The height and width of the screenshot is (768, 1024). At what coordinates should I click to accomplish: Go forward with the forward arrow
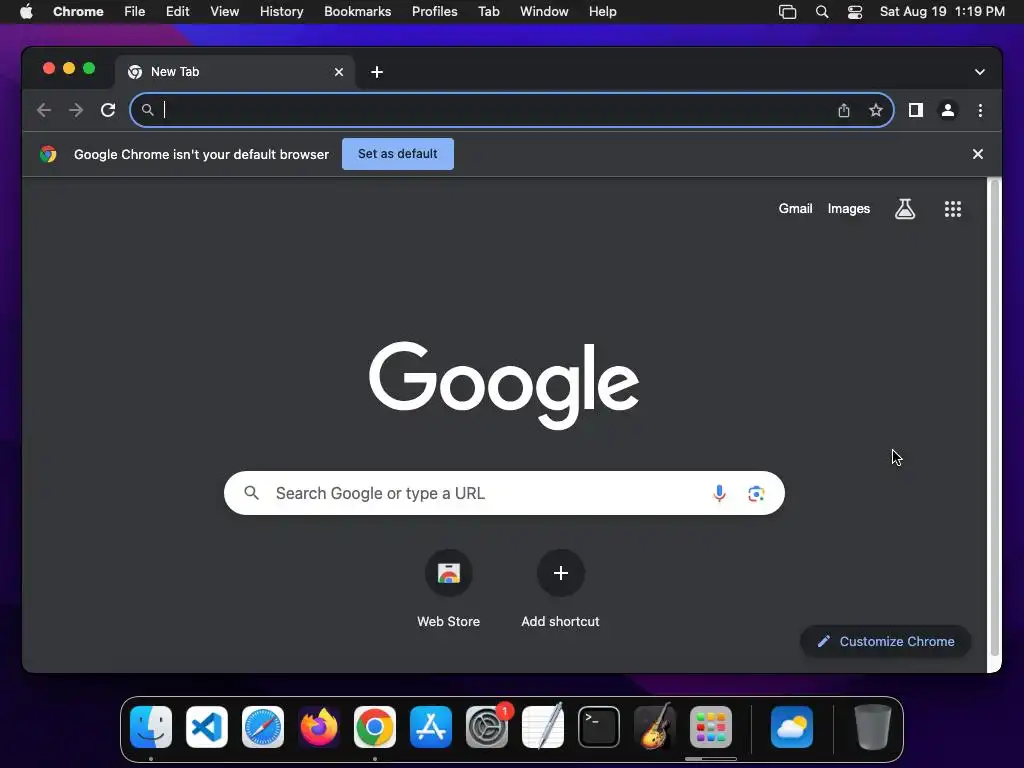click(x=76, y=110)
